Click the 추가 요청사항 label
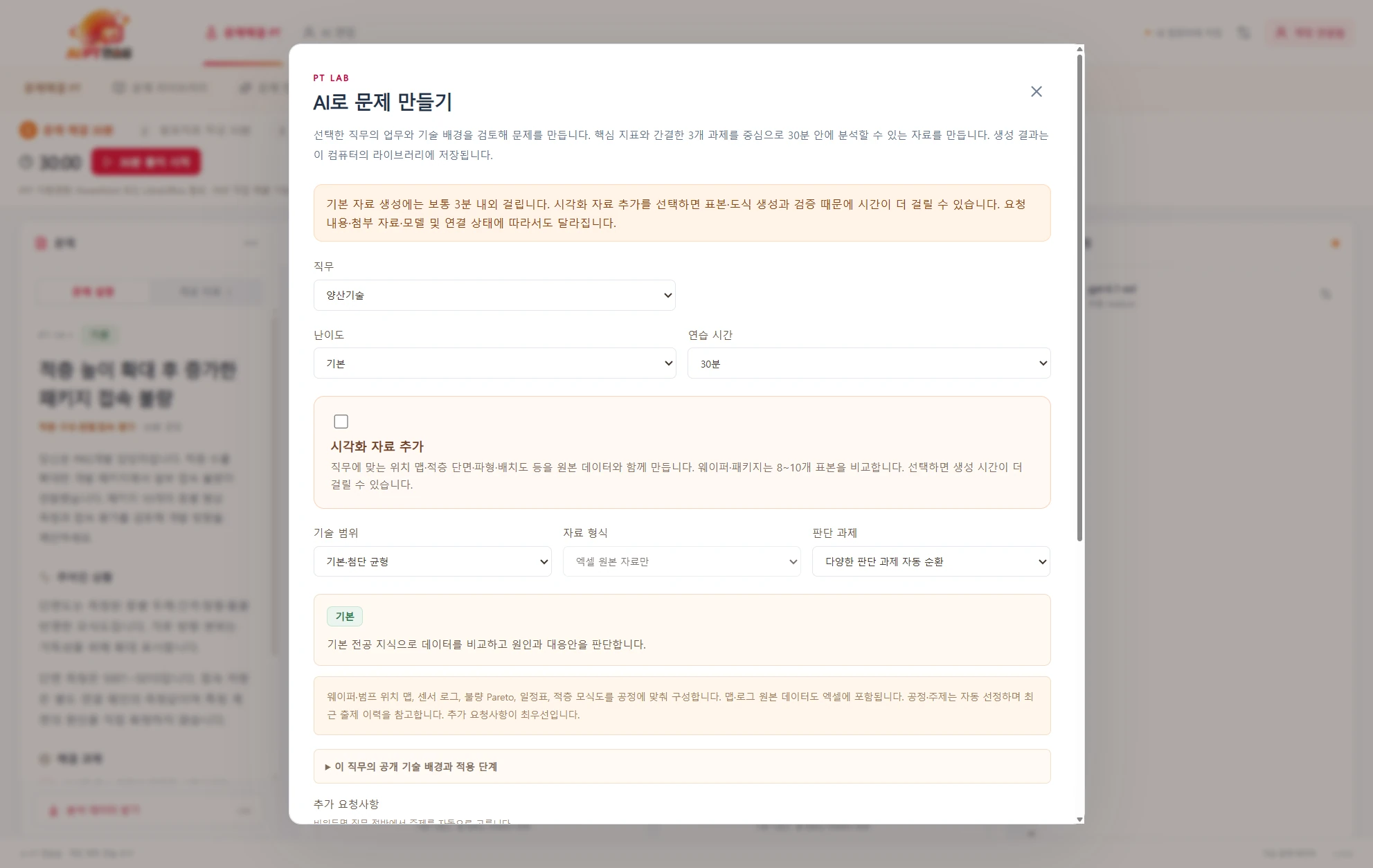The width and height of the screenshot is (1373, 868). pos(346,804)
